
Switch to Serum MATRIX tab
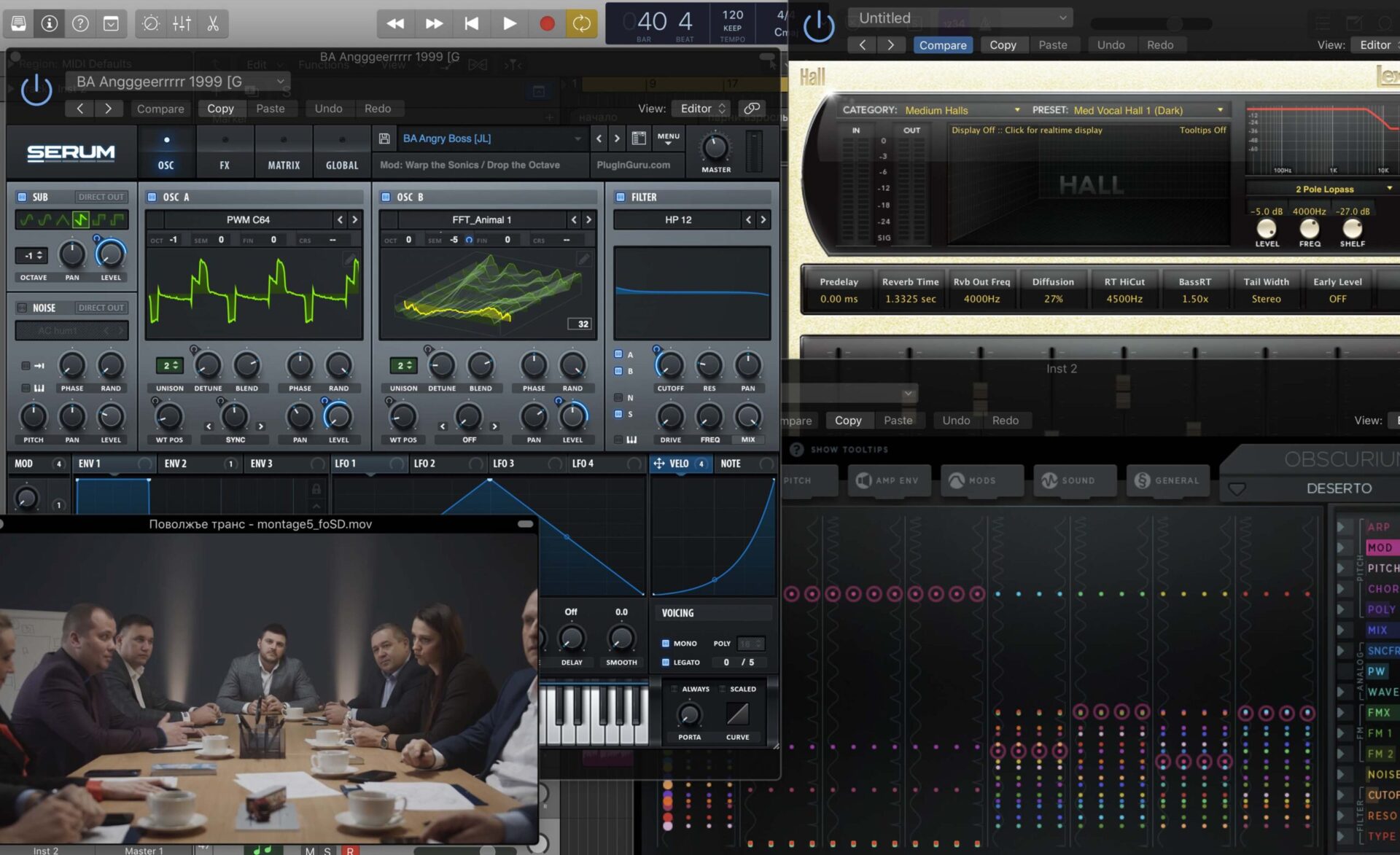click(284, 152)
